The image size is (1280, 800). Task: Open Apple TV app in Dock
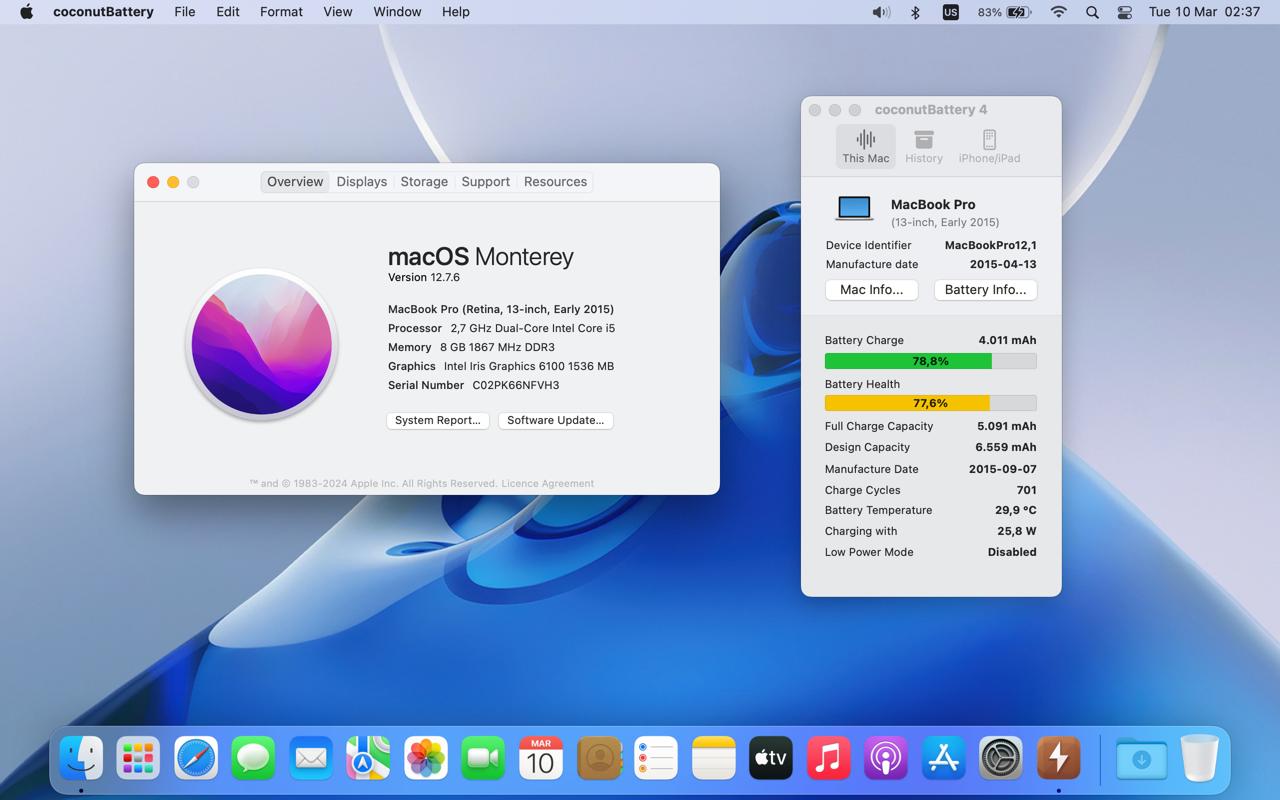(771, 758)
